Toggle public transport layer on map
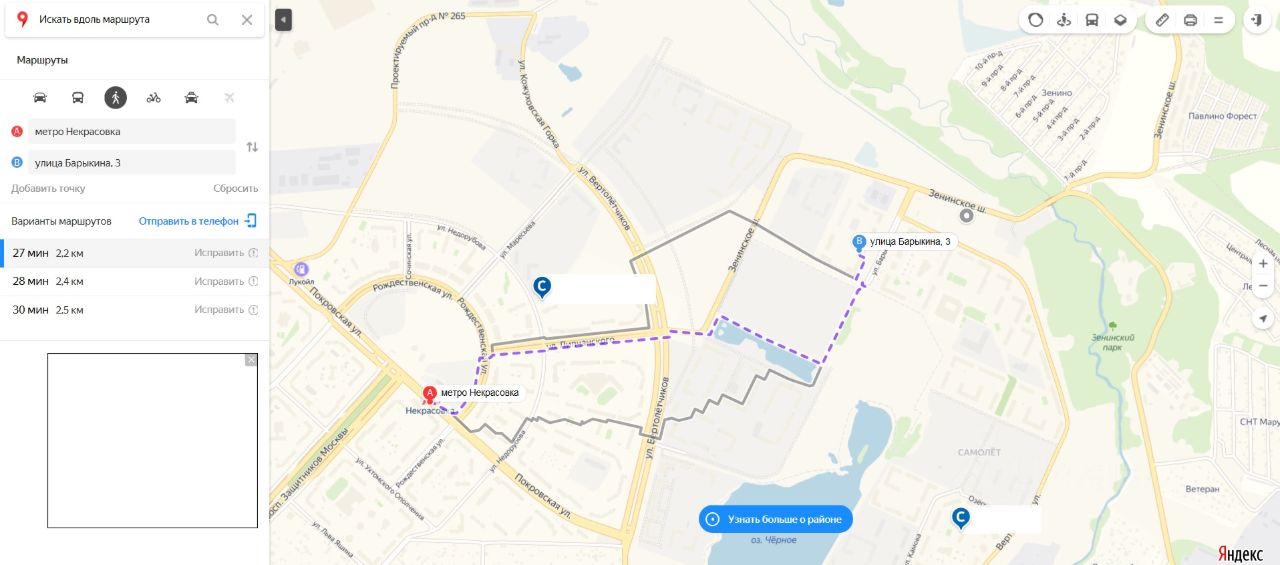The height and width of the screenshot is (565, 1280). click(1092, 19)
